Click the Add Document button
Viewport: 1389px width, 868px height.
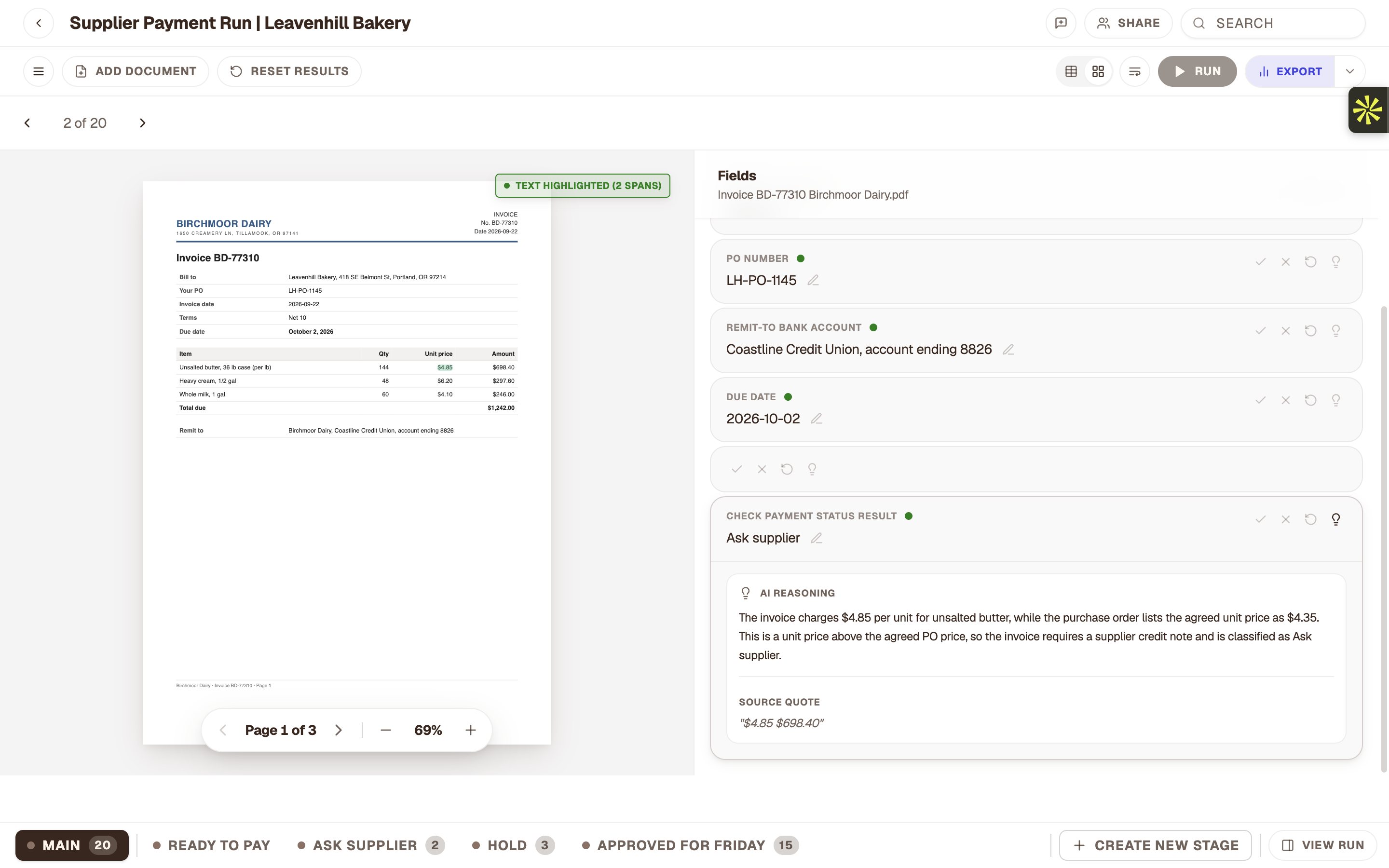click(x=136, y=71)
